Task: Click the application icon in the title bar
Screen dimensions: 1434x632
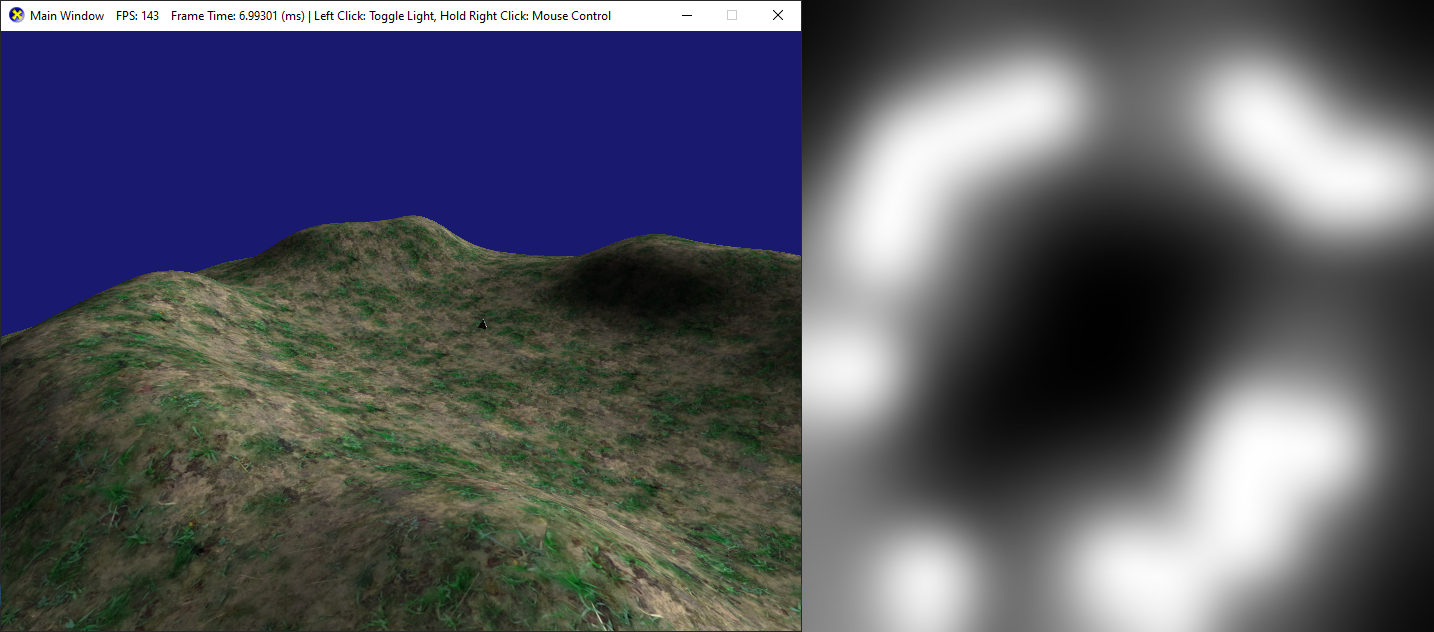Action: 16,15
